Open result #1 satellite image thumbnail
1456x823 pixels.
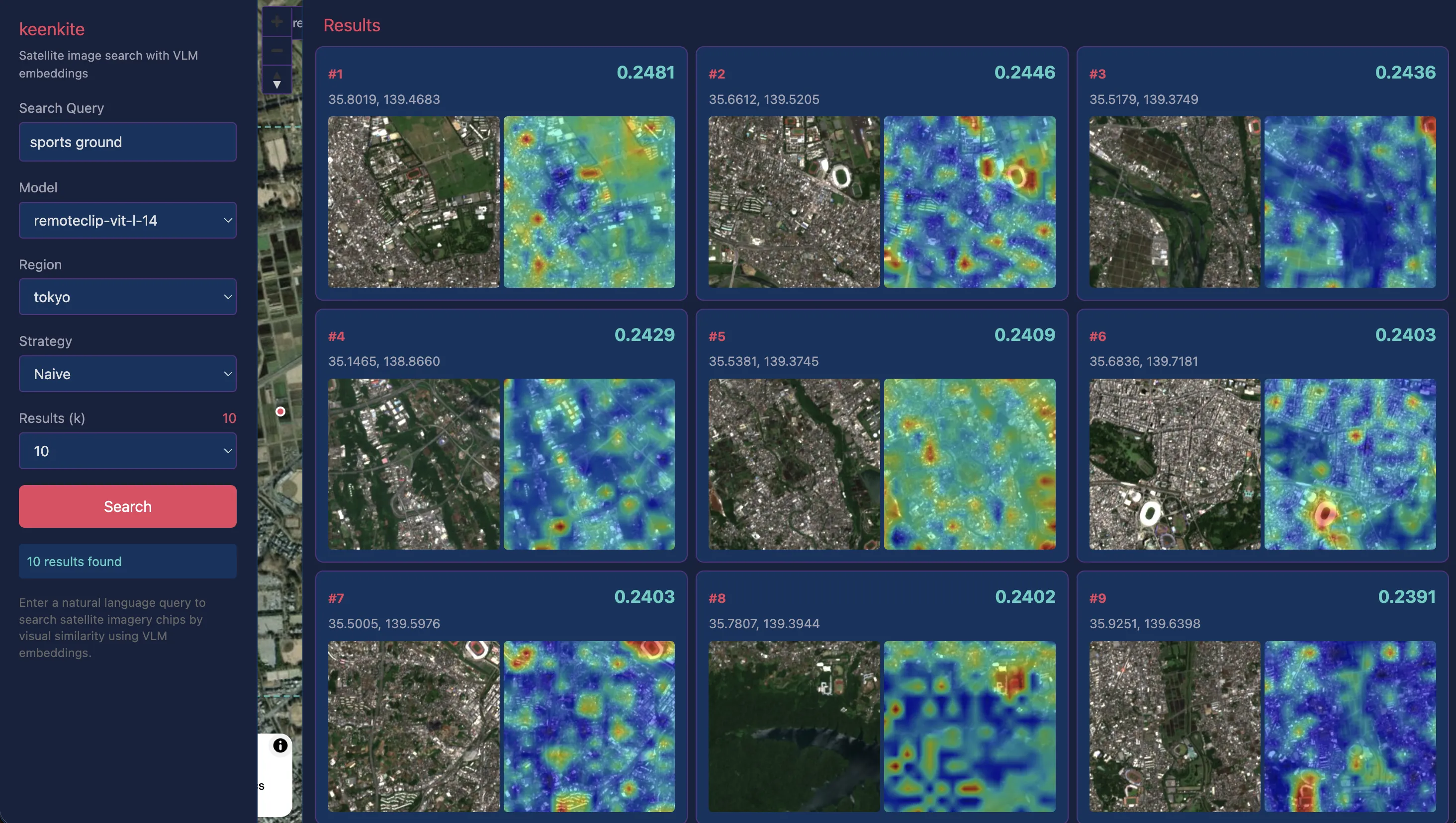tap(413, 202)
